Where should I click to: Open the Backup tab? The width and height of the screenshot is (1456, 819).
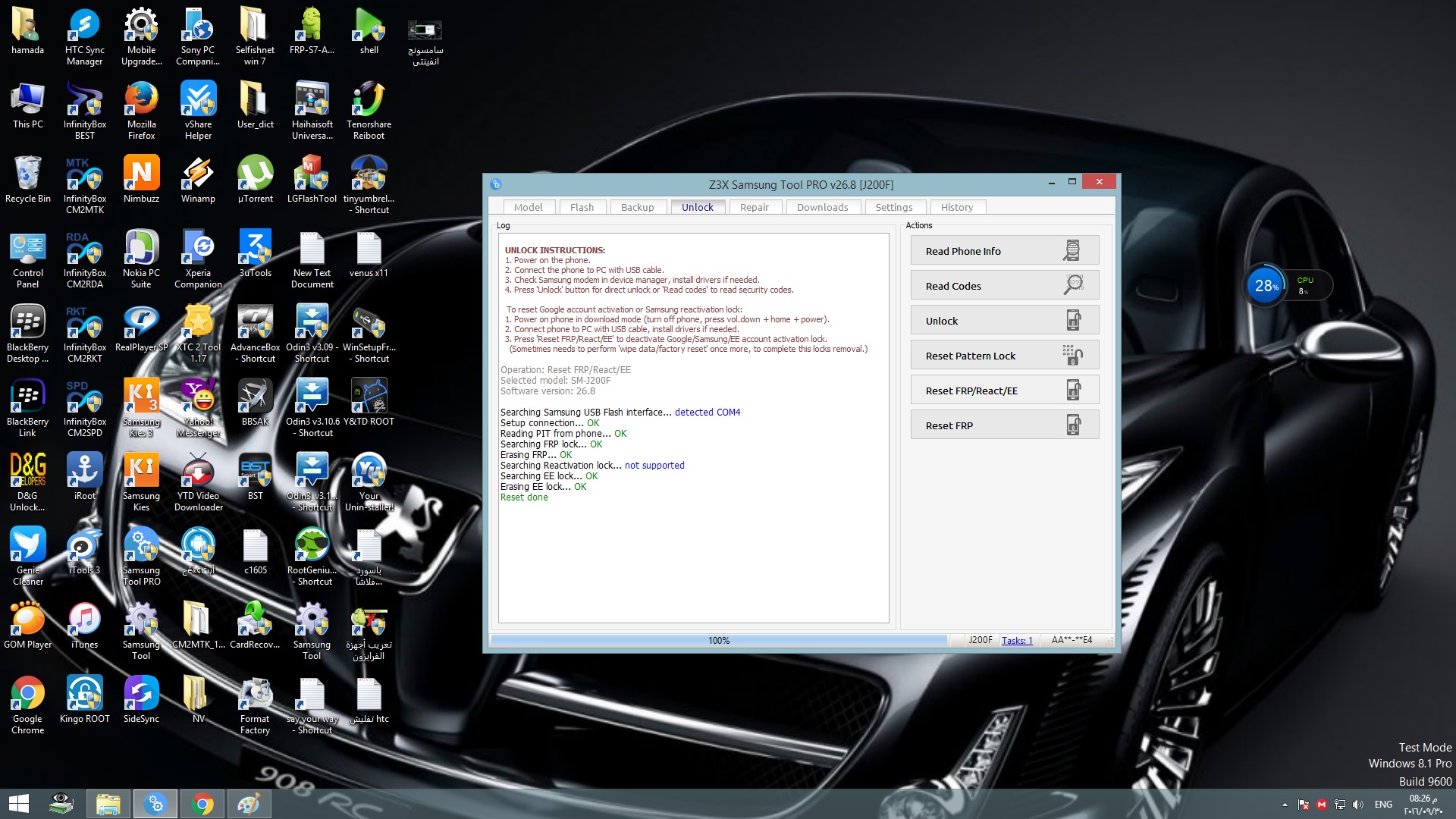coord(637,207)
